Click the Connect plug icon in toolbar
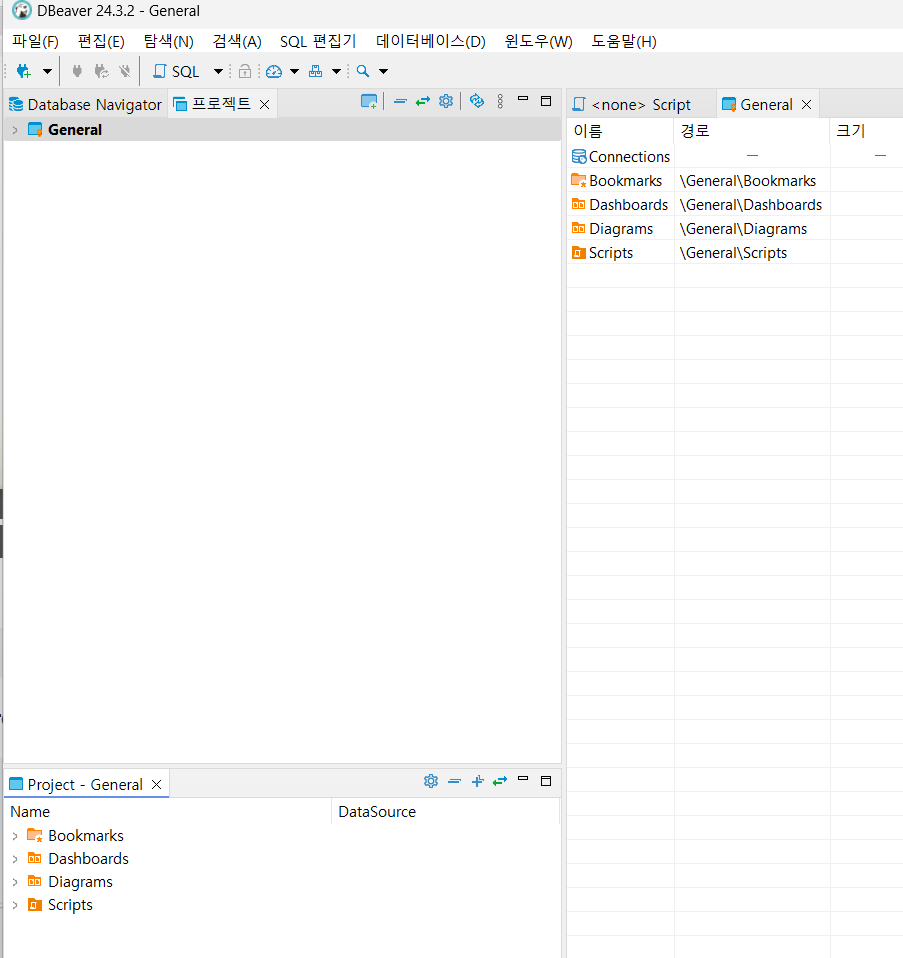This screenshot has width=903, height=958. (x=77, y=71)
